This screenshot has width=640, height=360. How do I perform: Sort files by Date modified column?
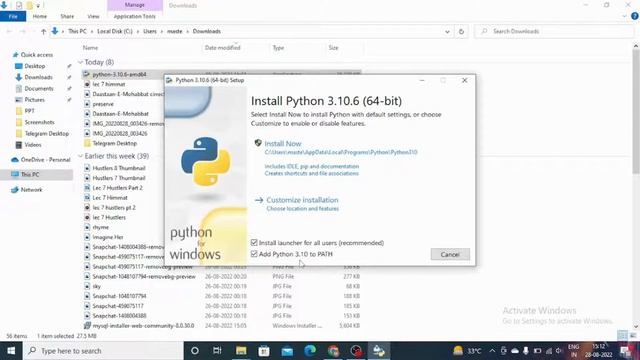[222, 48]
